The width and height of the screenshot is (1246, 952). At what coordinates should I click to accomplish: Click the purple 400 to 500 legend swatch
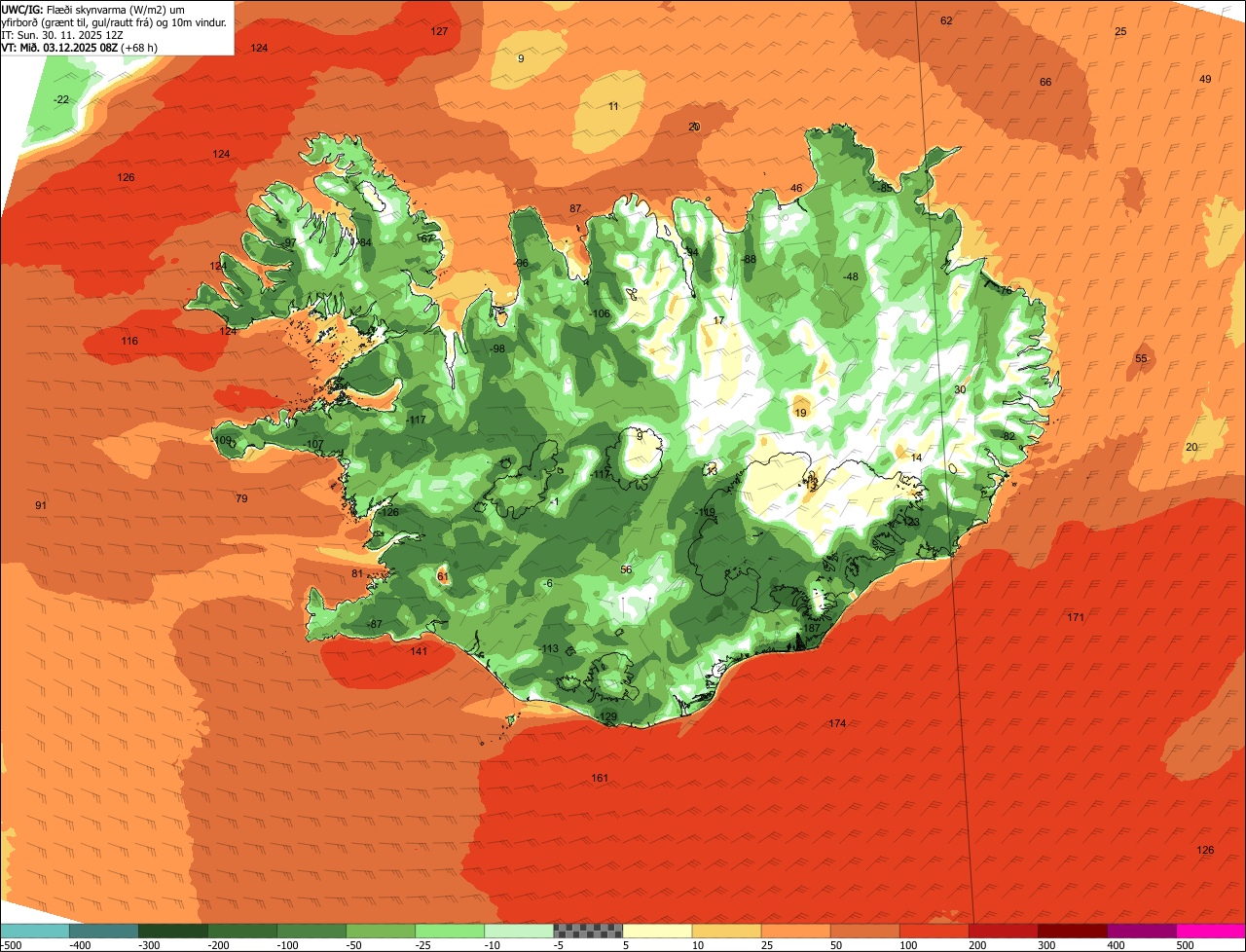tap(1140, 931)
